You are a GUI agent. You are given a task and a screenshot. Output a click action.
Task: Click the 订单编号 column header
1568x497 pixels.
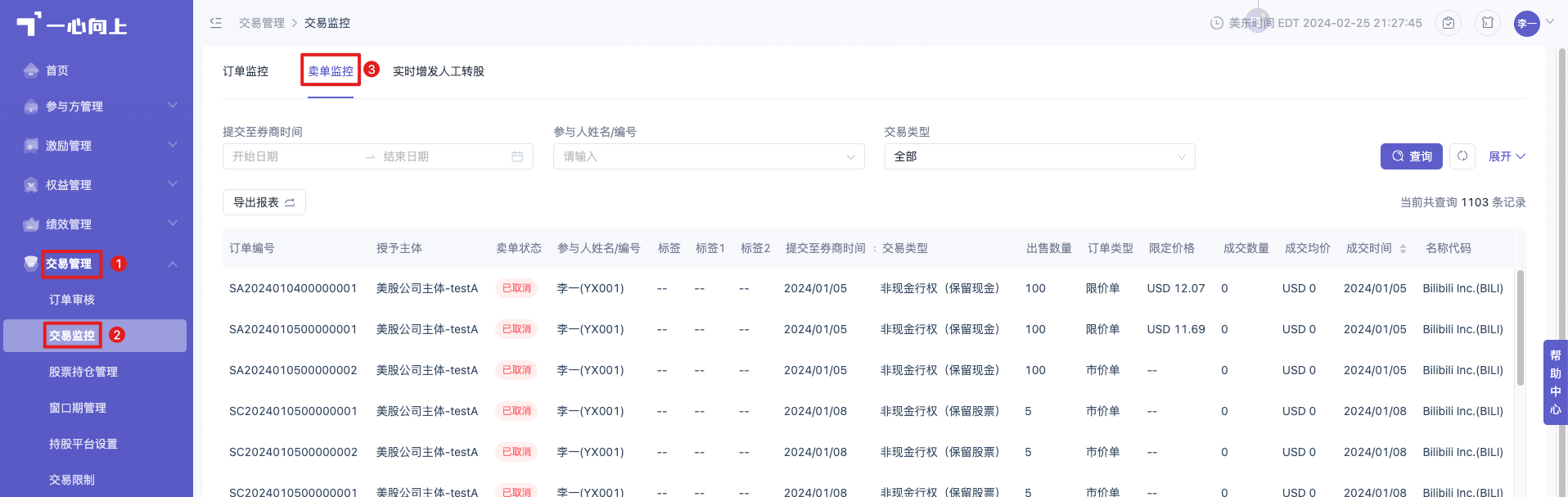tap(252, 248)
